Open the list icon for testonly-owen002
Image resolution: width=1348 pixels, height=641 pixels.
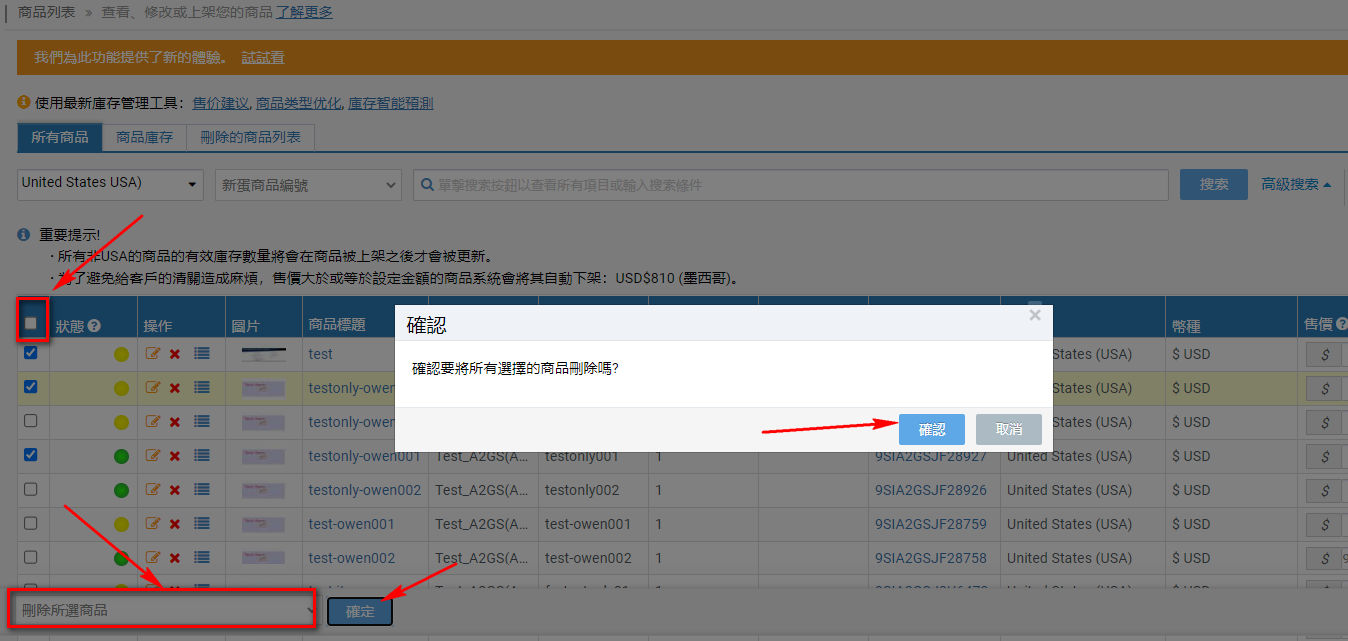pos(202,489)
